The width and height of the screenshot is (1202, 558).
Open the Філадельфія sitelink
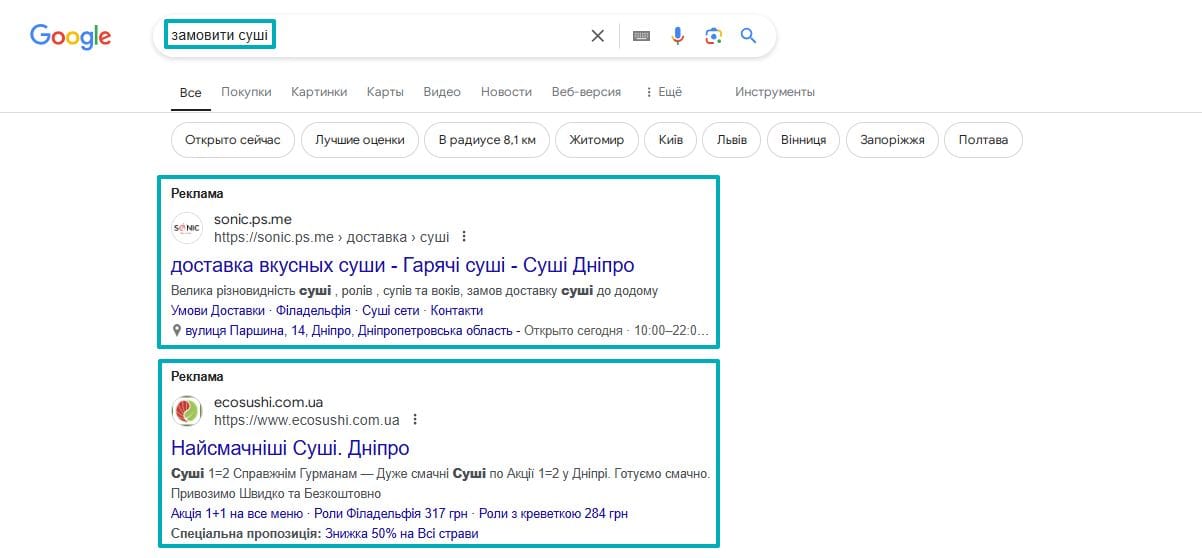[313, 310]
